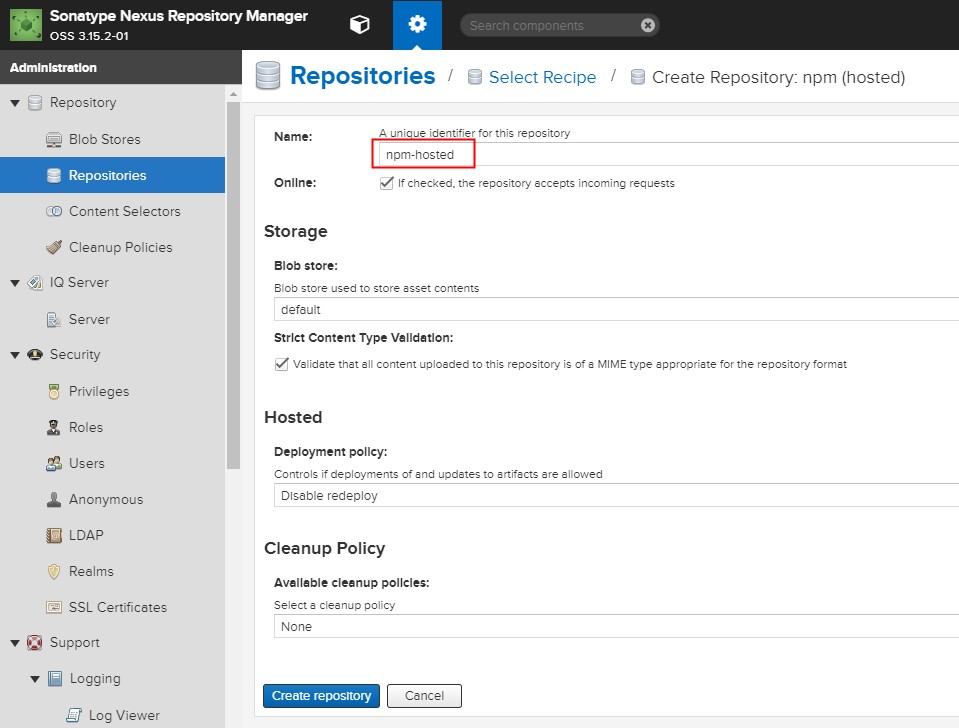Image resolution: width=959 pixels, height=728 pixels.
Task: Click the Cleanup Policies broom icon
Action: click(x=54, y=247)
